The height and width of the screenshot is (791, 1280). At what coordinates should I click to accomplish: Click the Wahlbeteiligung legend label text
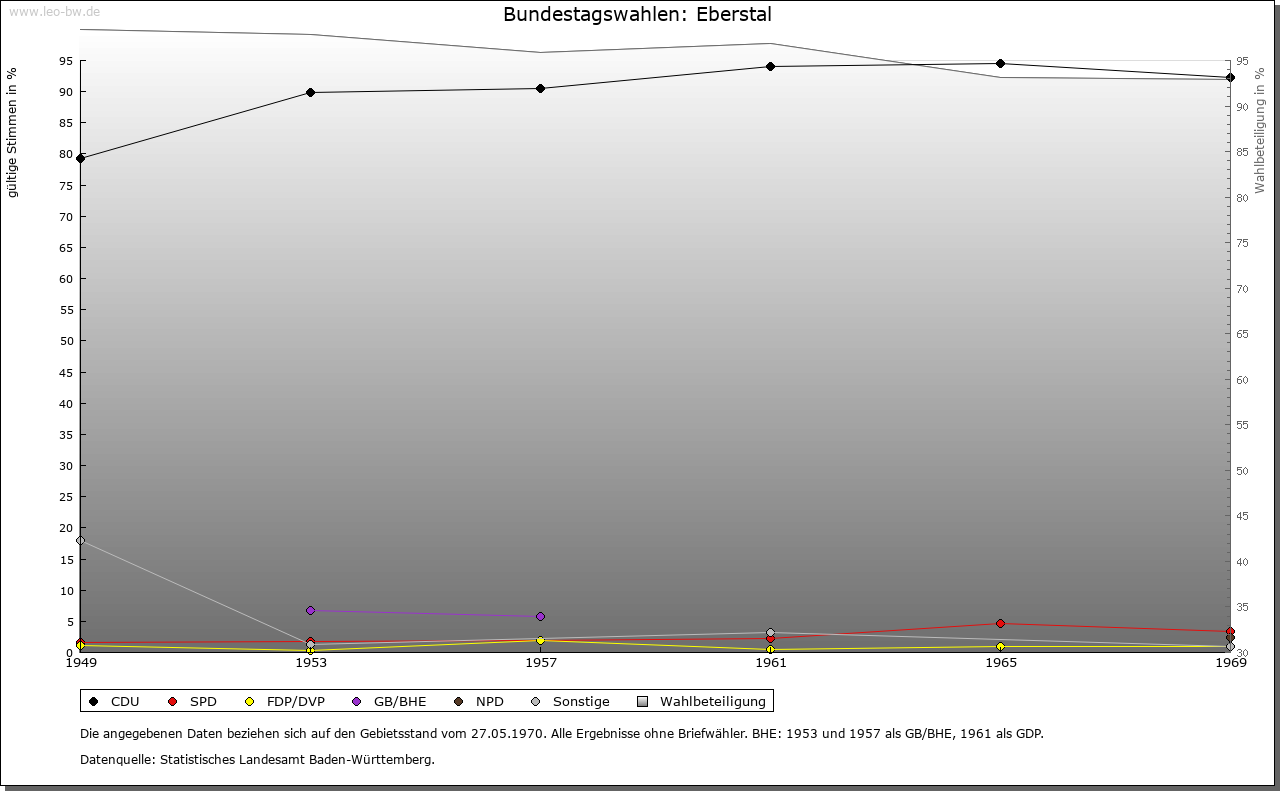click(712, 702)
